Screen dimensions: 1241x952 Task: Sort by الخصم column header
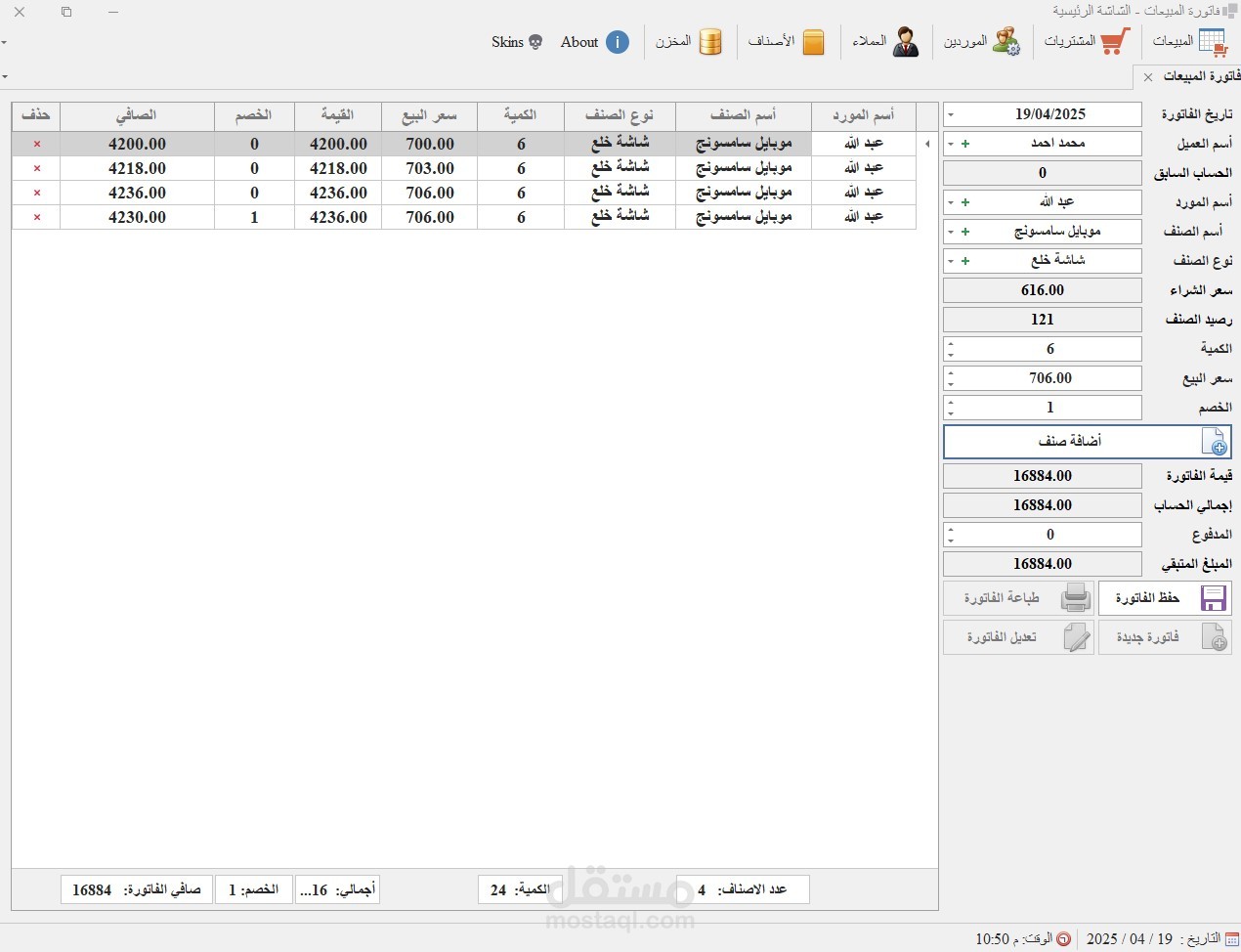coord(254,116)
